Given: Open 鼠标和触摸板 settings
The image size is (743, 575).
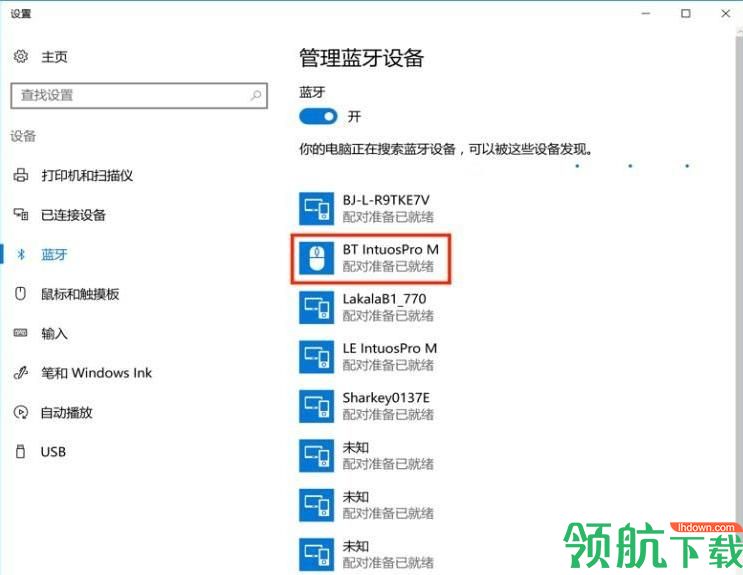Looking at the screenshot, I should coord(80,294).
